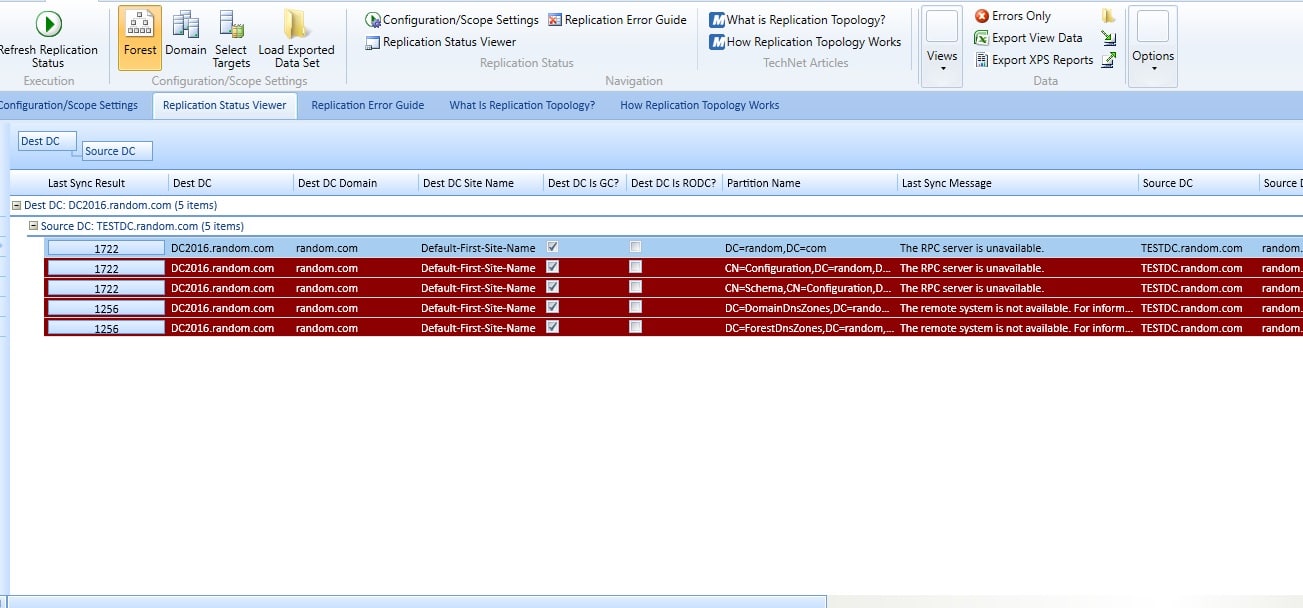Check Dest DC Is RODC in the 1256 row
1303x608 pixels.
pyautogui.click(x=635, y=307)
